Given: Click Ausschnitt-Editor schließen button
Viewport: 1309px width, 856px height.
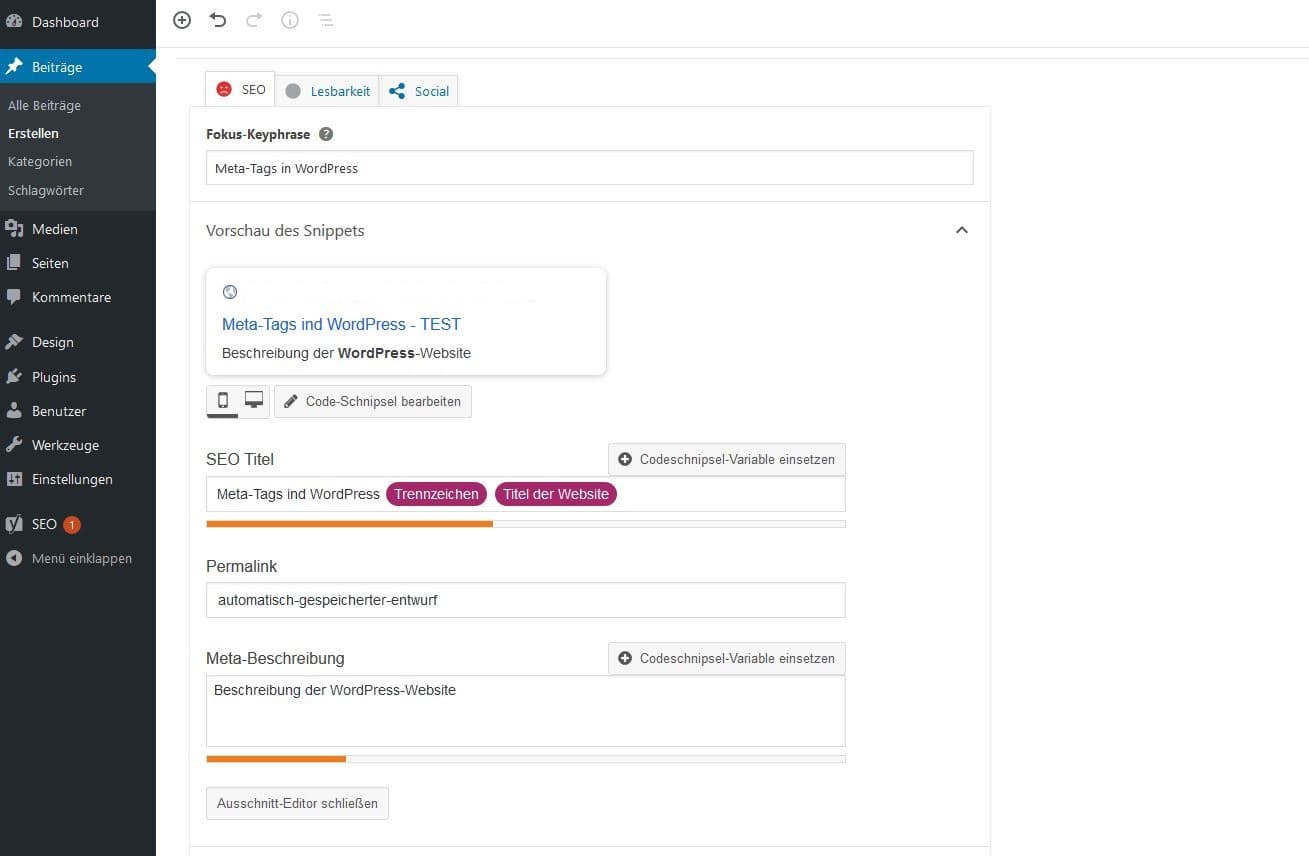Looking at the screenshot, I should [x=297, y=803].
